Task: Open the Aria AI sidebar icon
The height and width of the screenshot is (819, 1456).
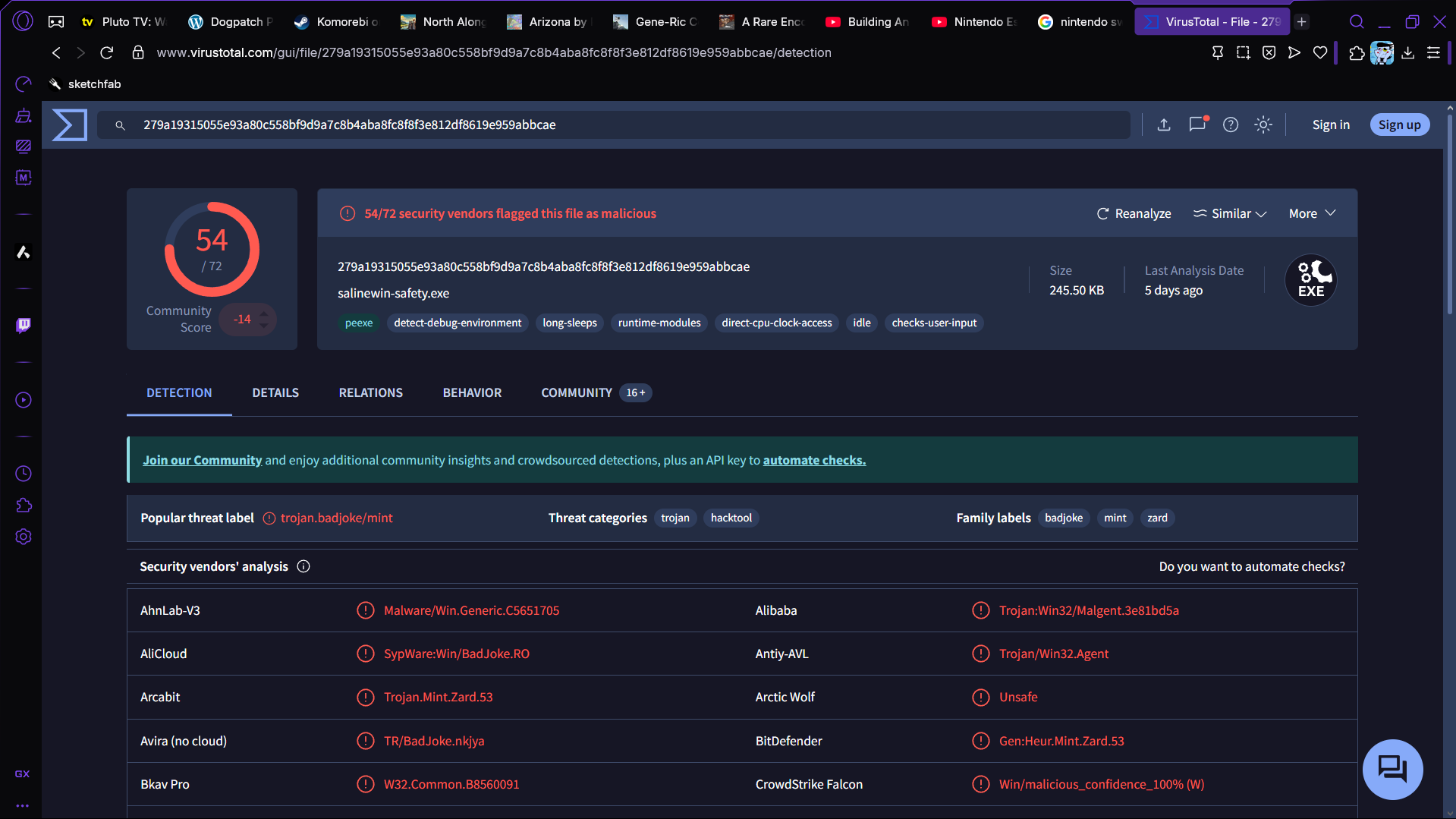Action: coord(24,252)
